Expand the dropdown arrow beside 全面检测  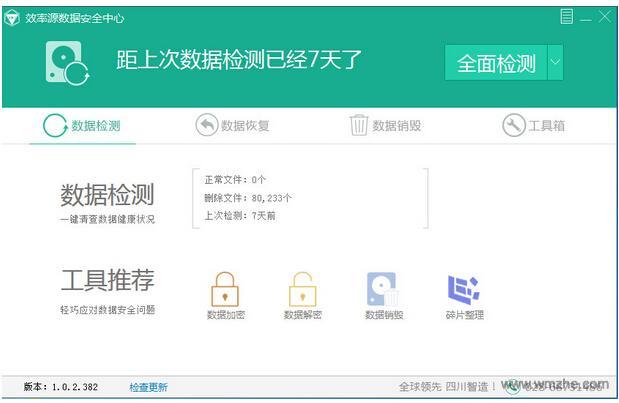(555, 62)
